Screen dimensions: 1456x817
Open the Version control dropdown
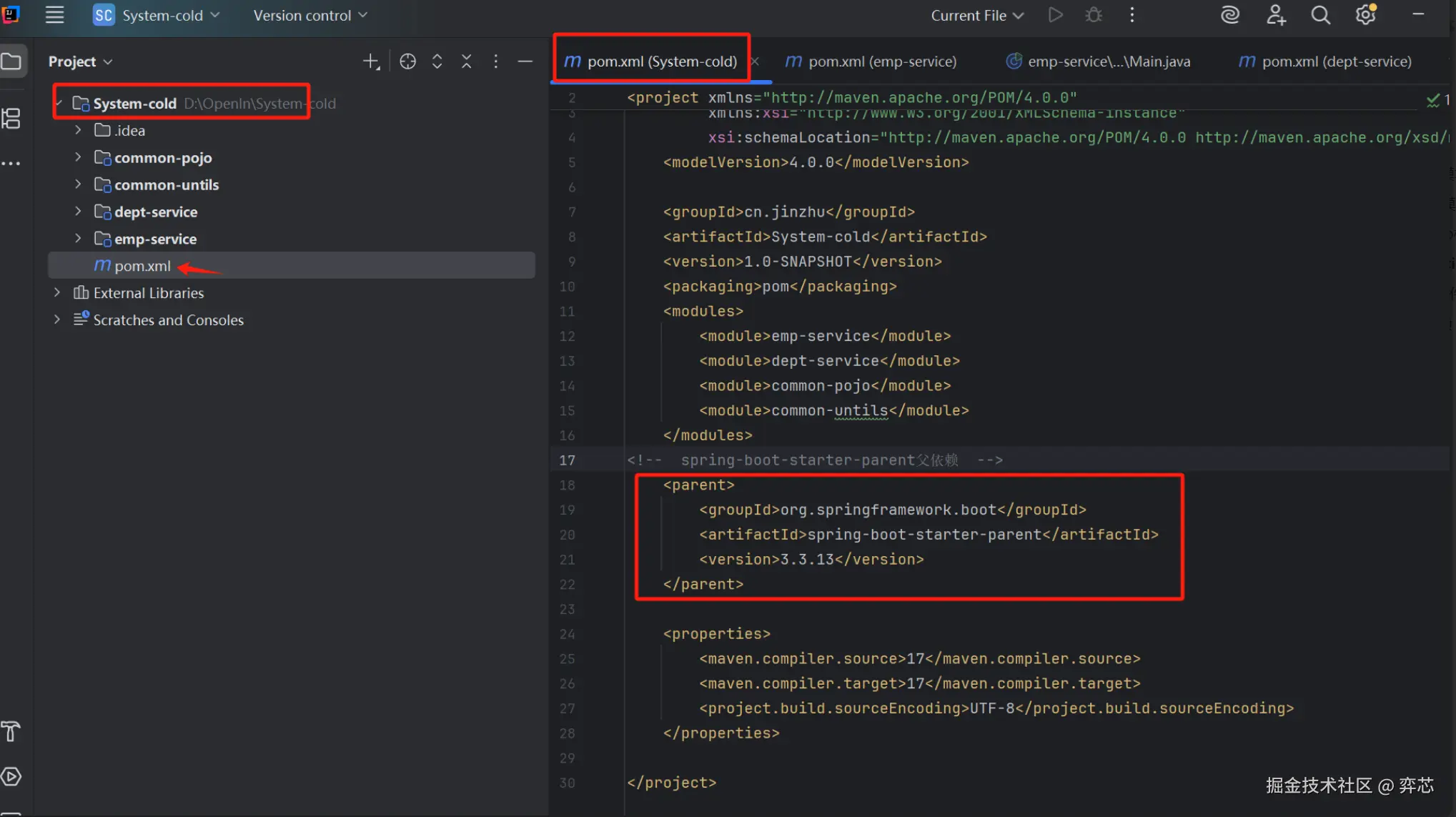[x=309, y=15]
